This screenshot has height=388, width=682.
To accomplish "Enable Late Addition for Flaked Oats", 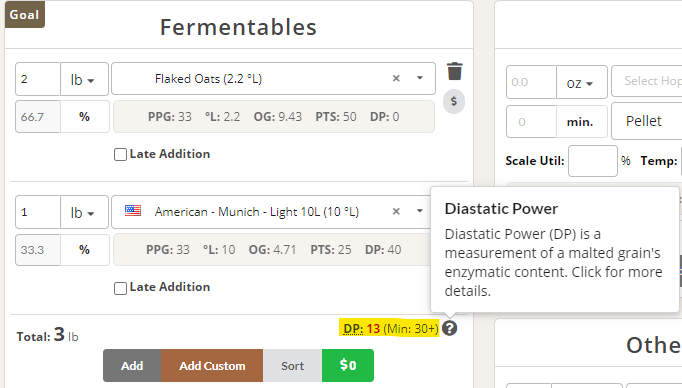I will [120, 154].
